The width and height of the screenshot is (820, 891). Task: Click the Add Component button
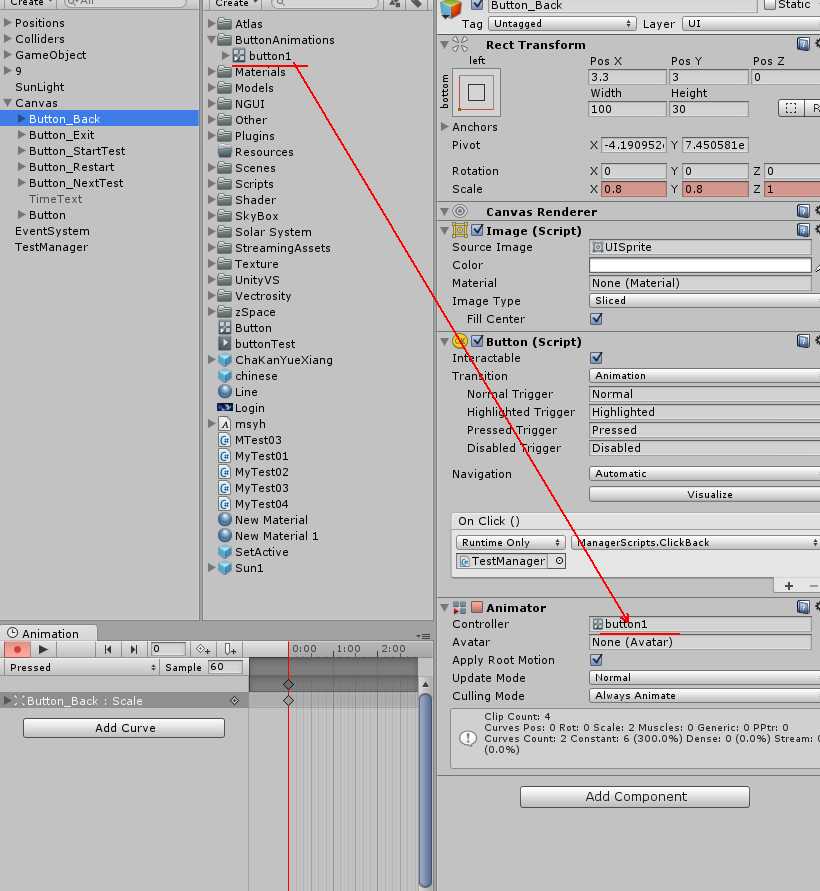coord(635,796)
